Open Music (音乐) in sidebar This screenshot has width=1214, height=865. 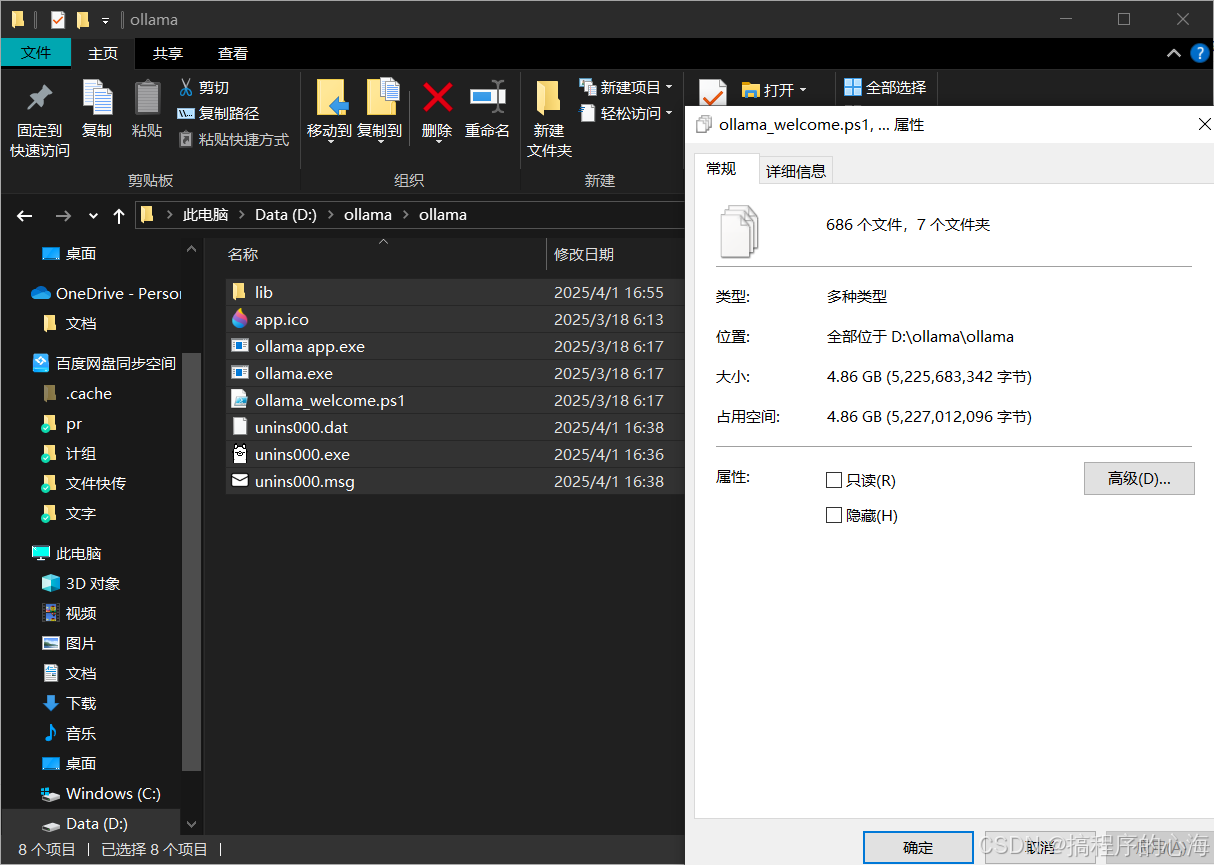[x=70, y=733]
